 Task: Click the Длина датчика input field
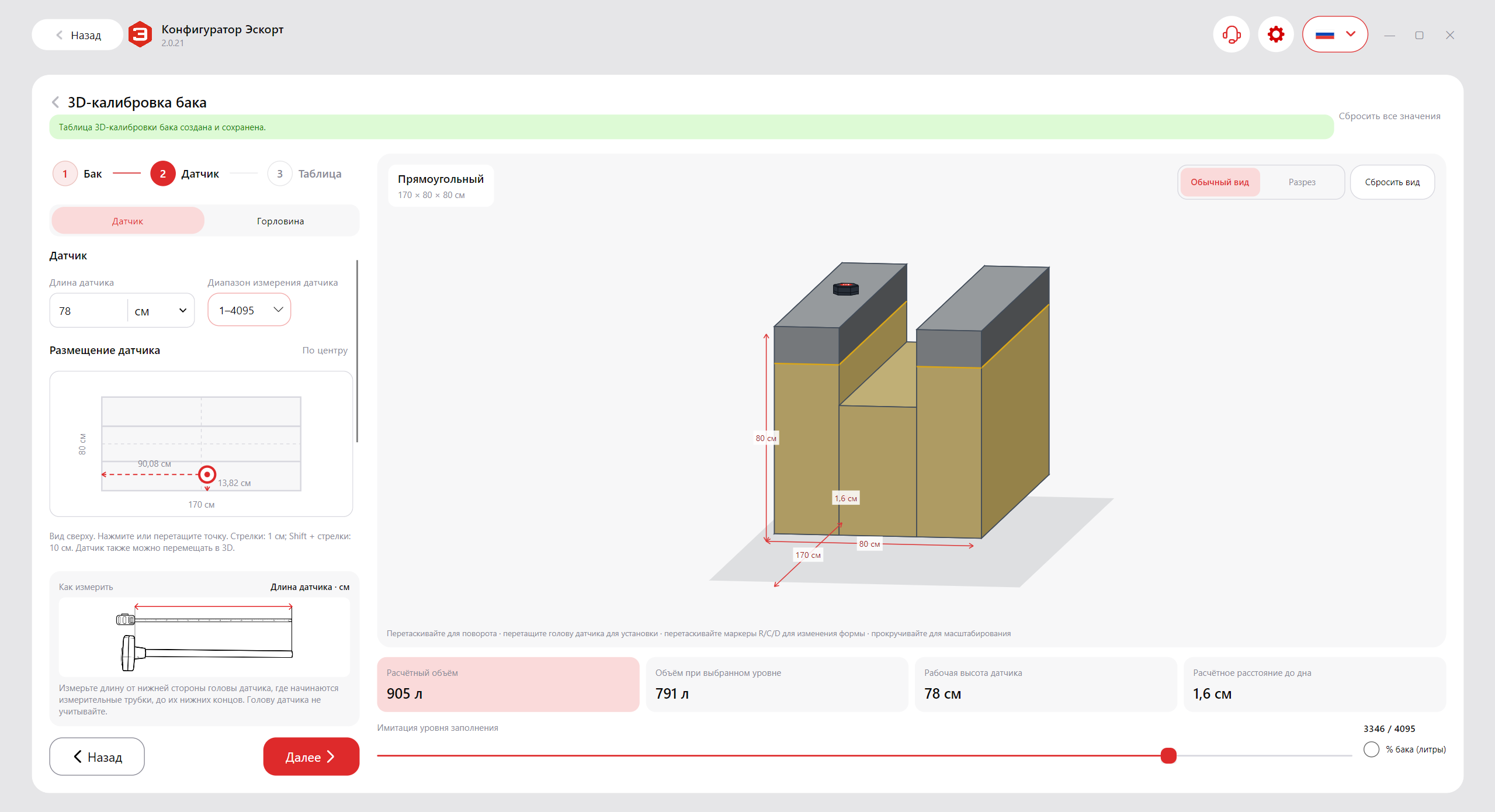coord(89,311)
